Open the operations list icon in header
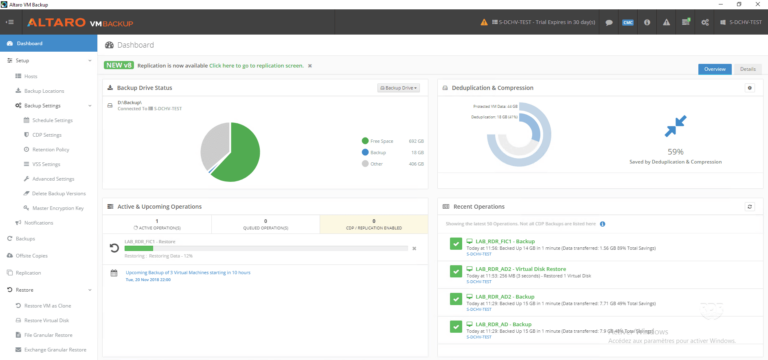The height and width of the screenshot is (360, 768). point(686,22)
